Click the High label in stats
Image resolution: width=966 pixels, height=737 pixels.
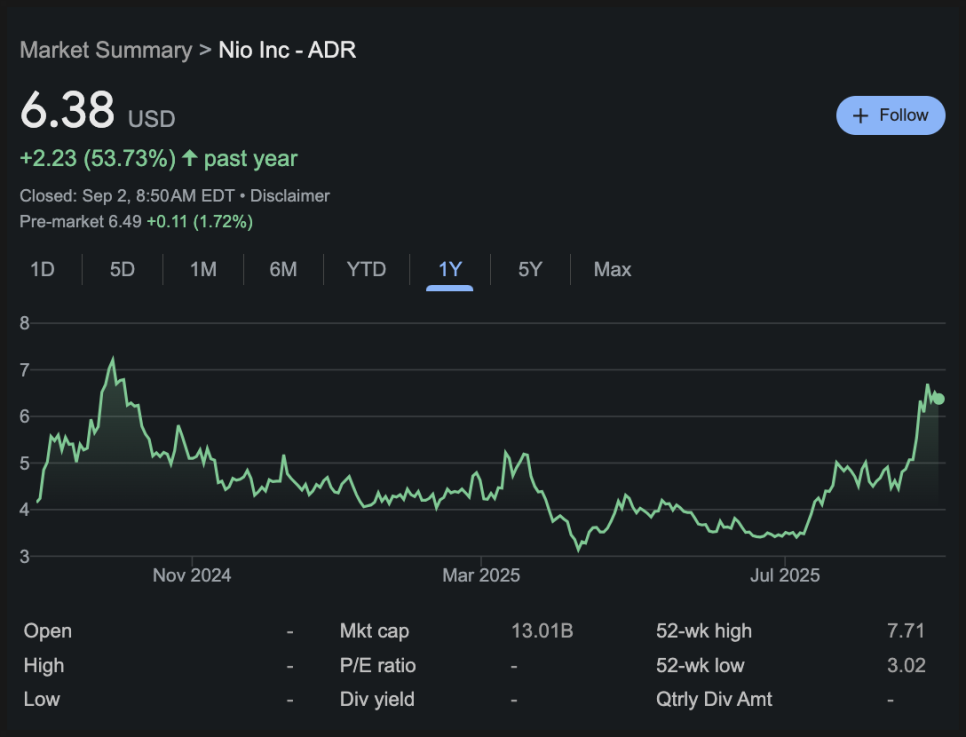coord(44,666)
